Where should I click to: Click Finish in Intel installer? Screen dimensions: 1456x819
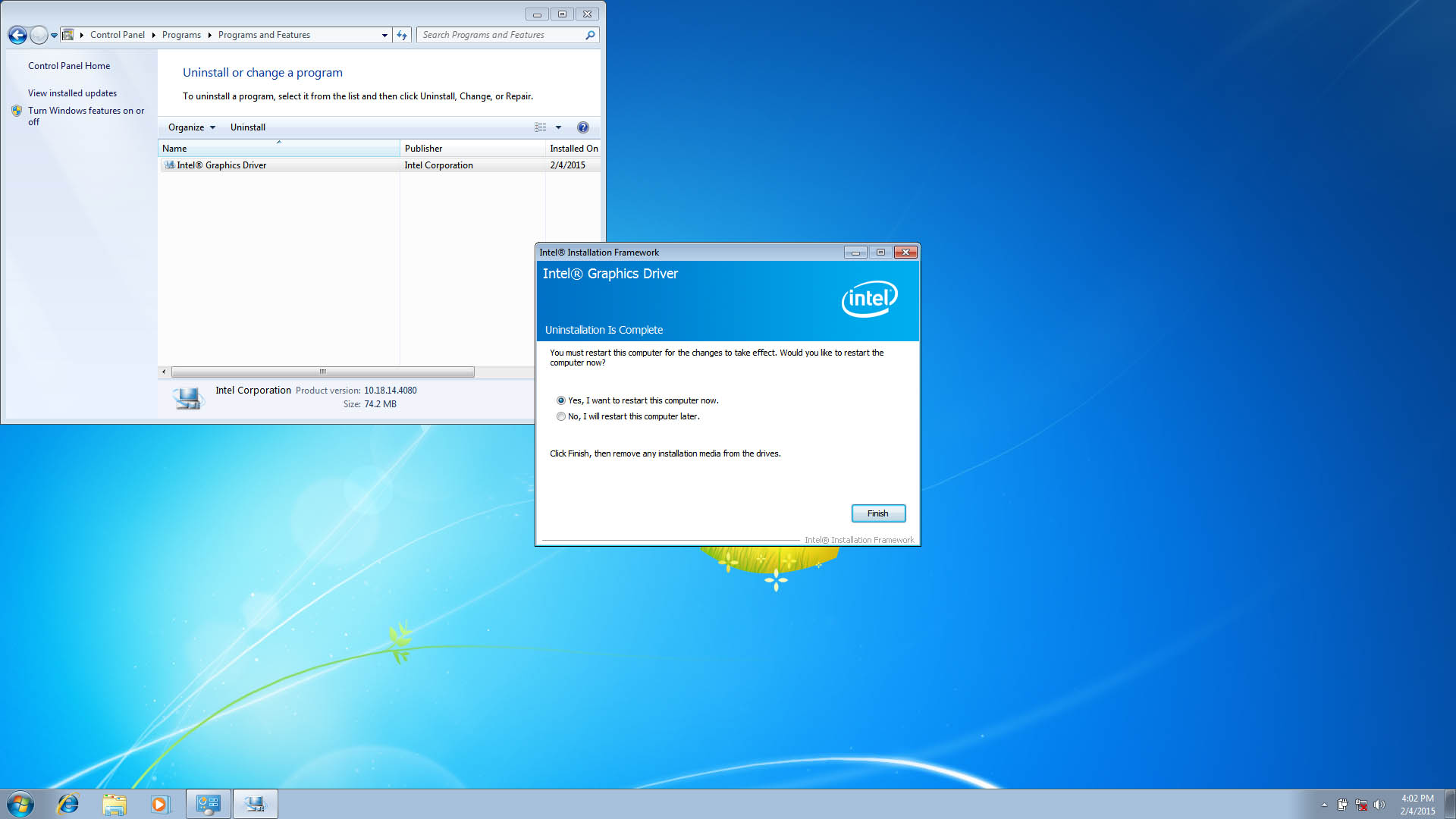pos(878,513)
